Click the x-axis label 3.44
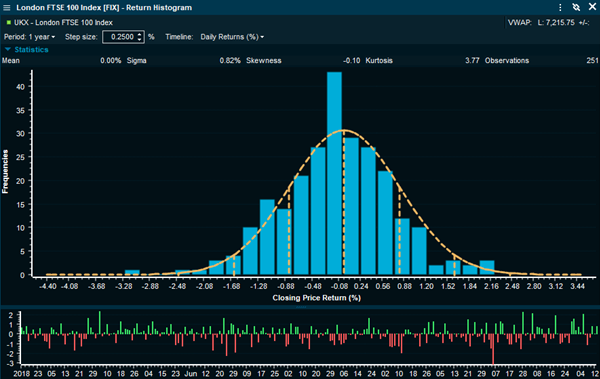This screenshot has width=600, height=379. coord(577,286)
